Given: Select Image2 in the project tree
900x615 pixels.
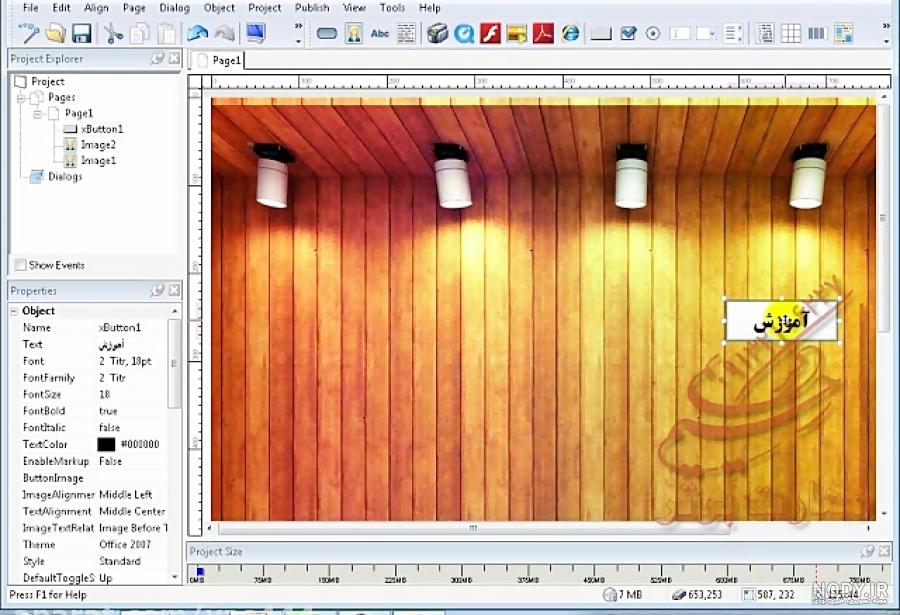Looking at the screenshot, I should point(98,145).
